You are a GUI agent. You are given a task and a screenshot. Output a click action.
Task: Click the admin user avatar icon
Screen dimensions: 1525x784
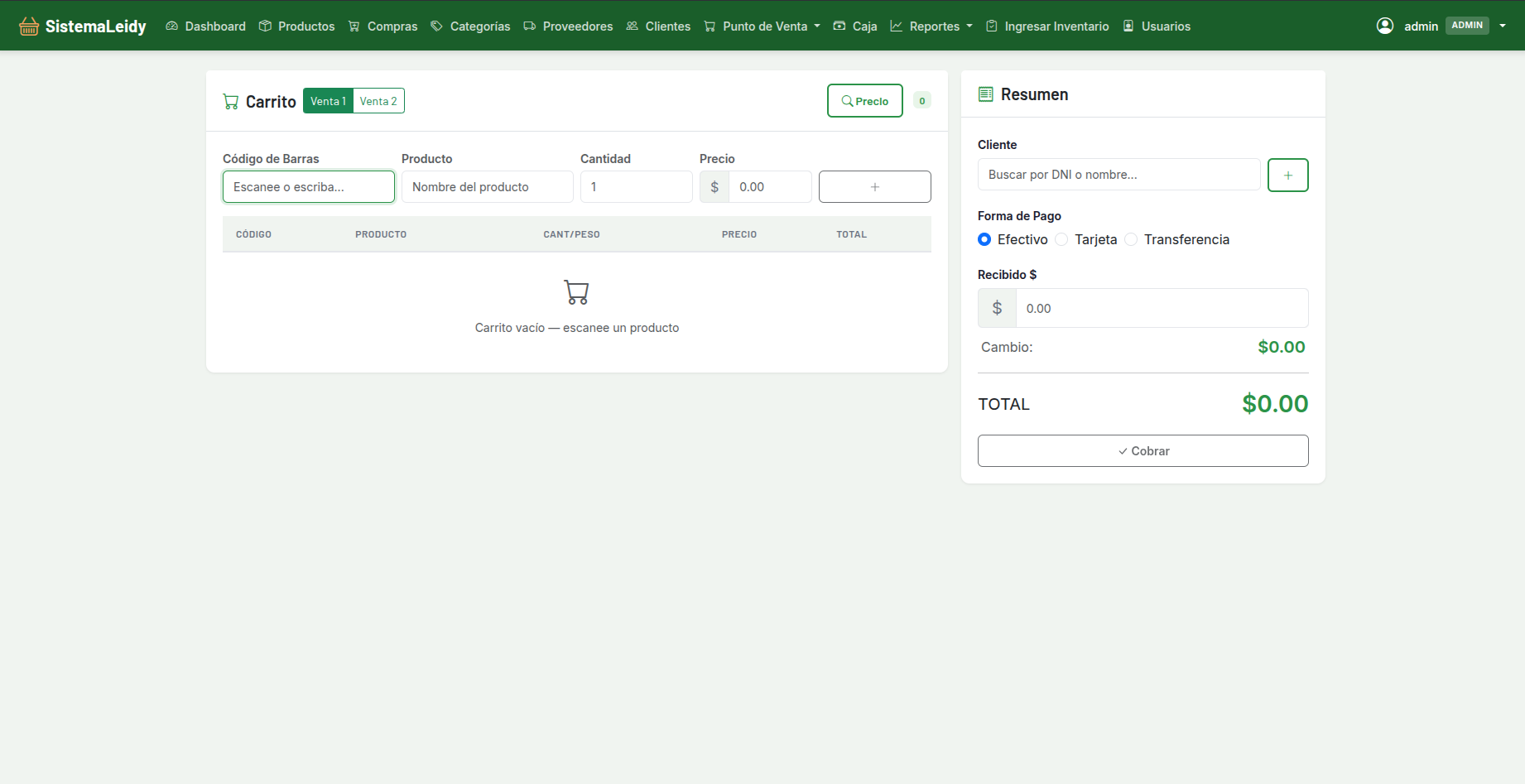[1384, 26]
